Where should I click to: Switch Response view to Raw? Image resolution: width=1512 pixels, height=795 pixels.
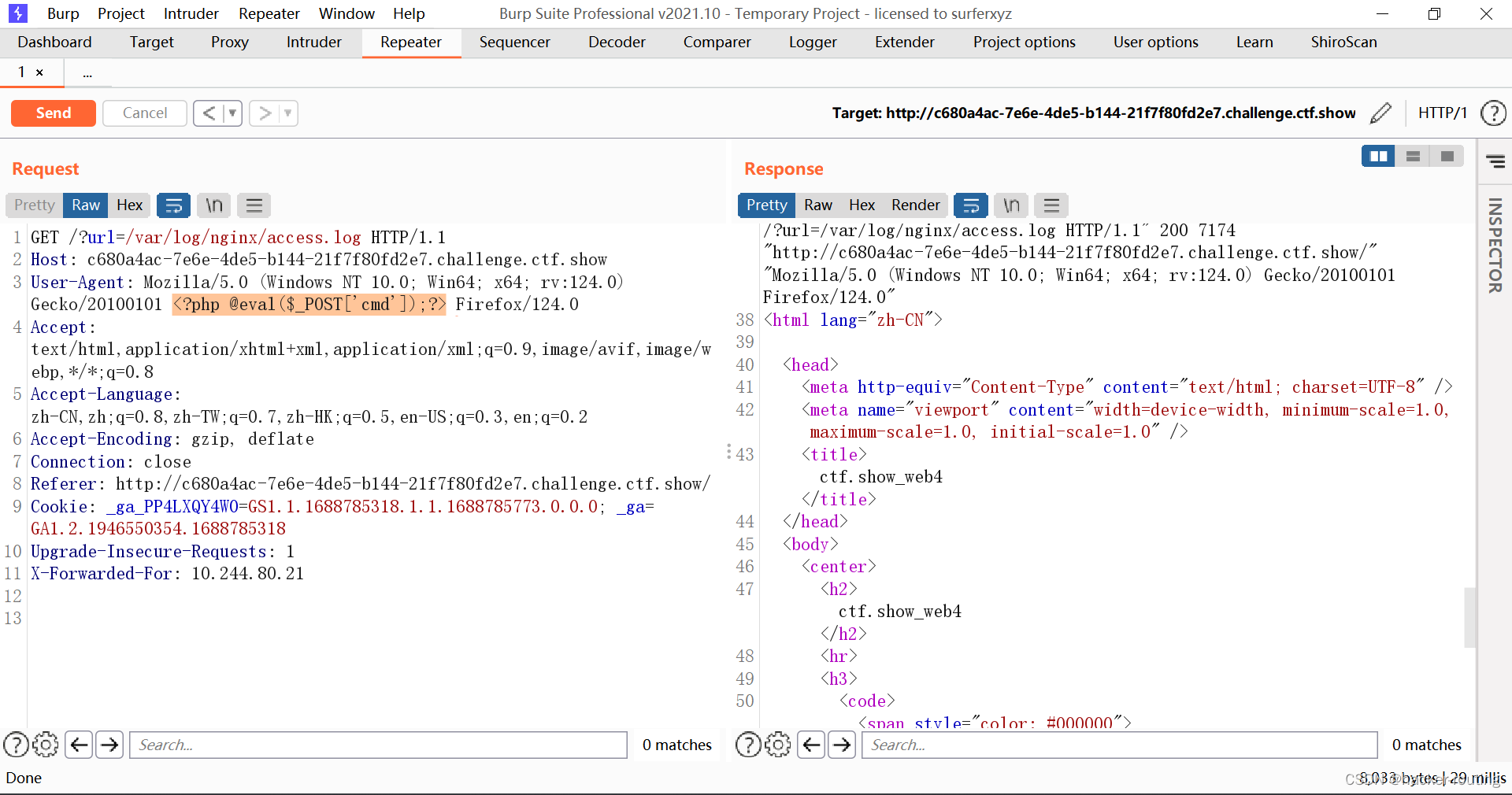coord(818,205)
